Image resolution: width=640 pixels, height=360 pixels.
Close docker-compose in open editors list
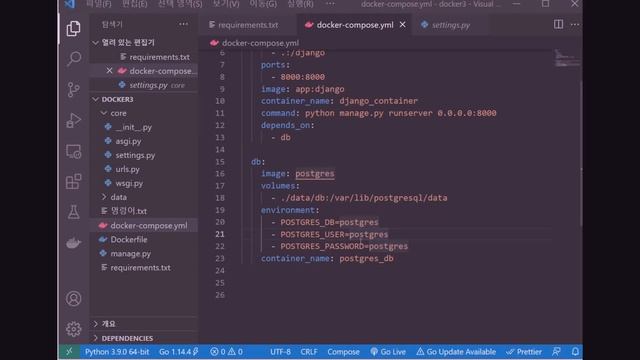[109, 71]
